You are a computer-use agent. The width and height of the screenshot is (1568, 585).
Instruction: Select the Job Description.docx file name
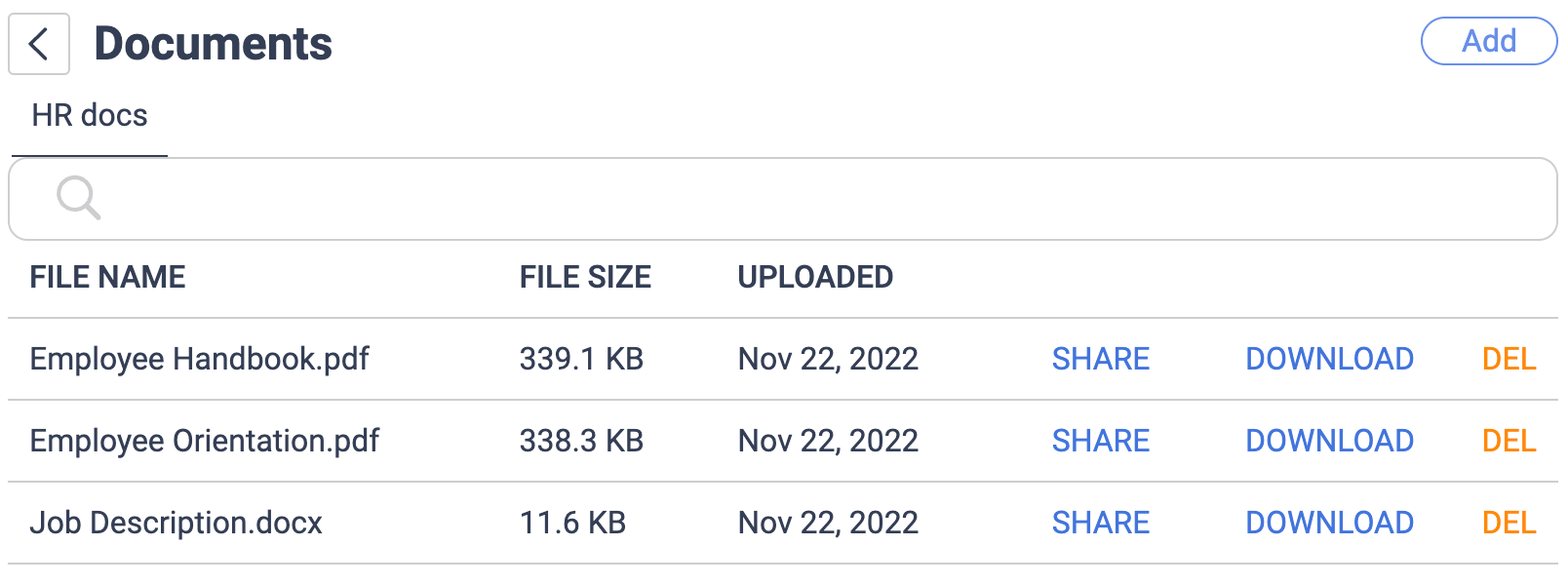pyautogui.click(x=176, y=523)
